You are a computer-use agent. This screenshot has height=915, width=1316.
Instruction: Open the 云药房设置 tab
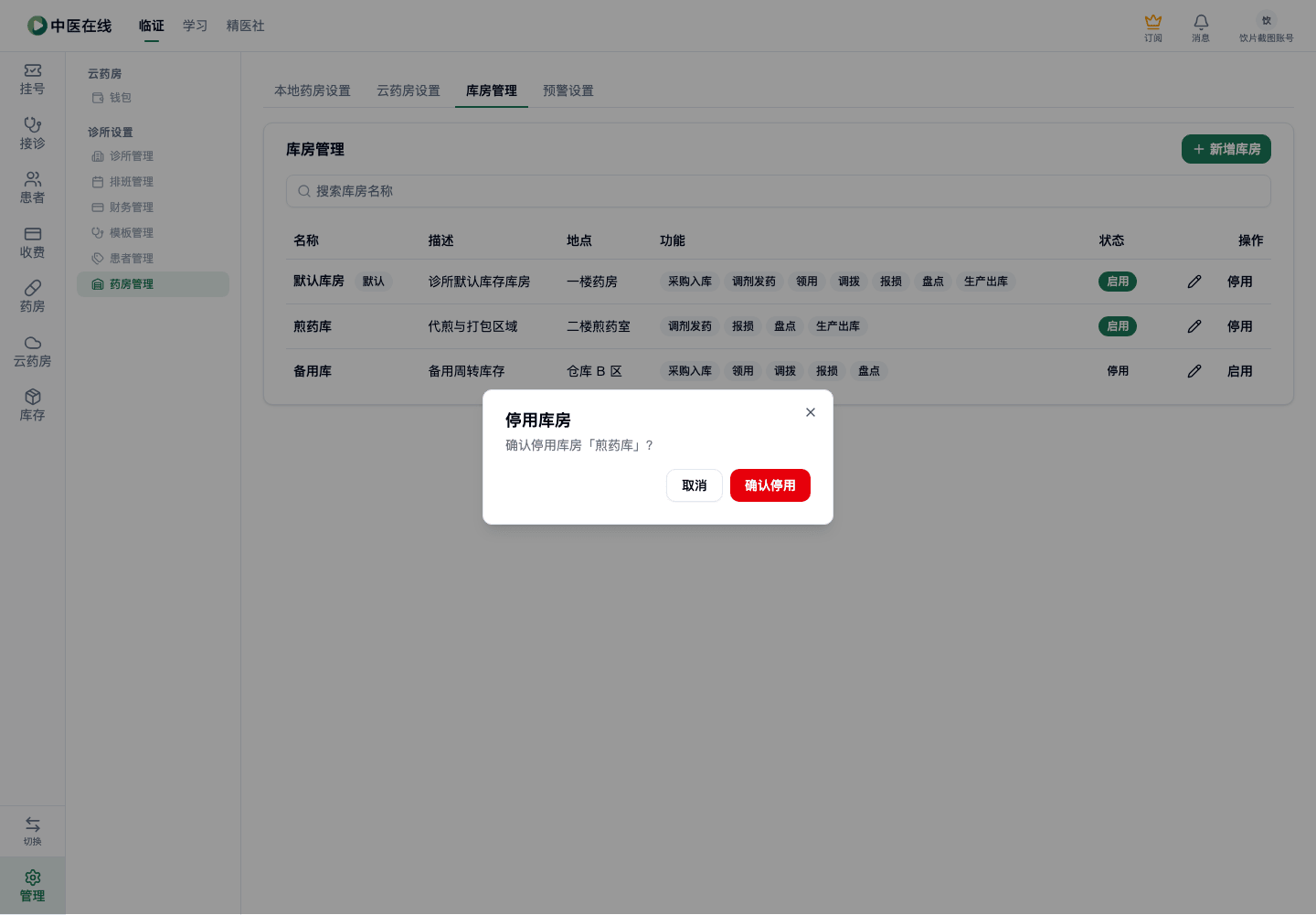[x=409, y=90]
